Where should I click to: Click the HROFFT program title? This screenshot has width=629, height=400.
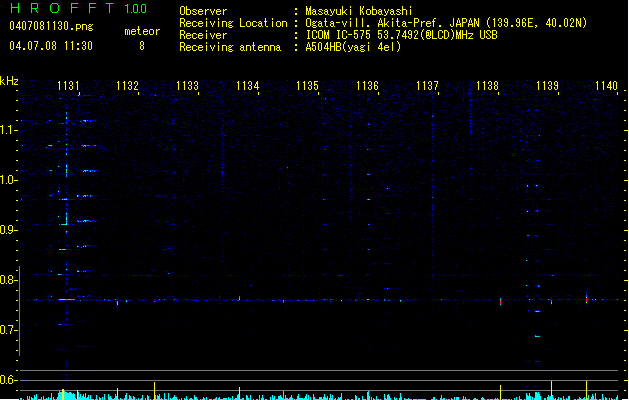61,8
